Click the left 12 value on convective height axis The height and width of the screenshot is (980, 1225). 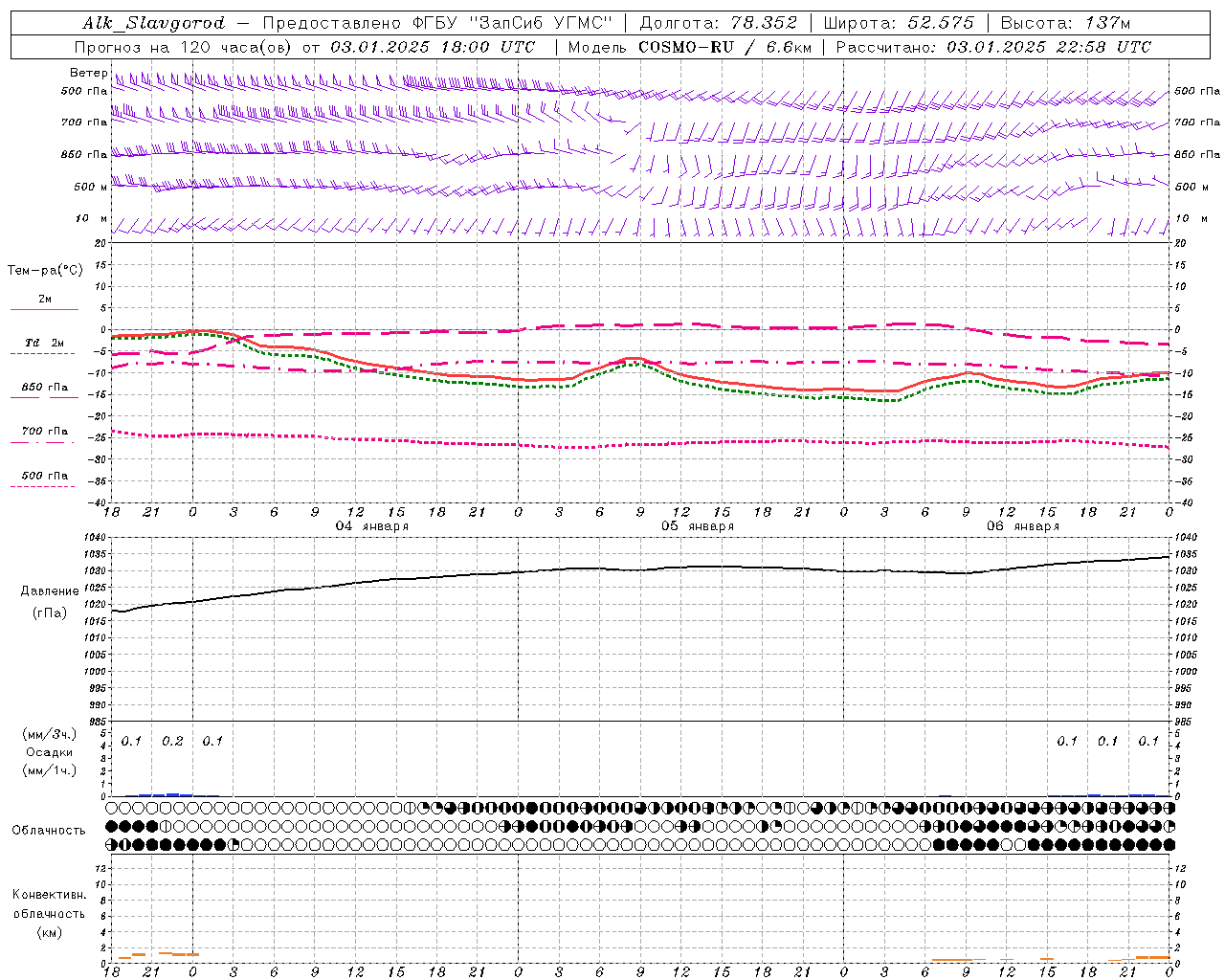coord(102,868)
